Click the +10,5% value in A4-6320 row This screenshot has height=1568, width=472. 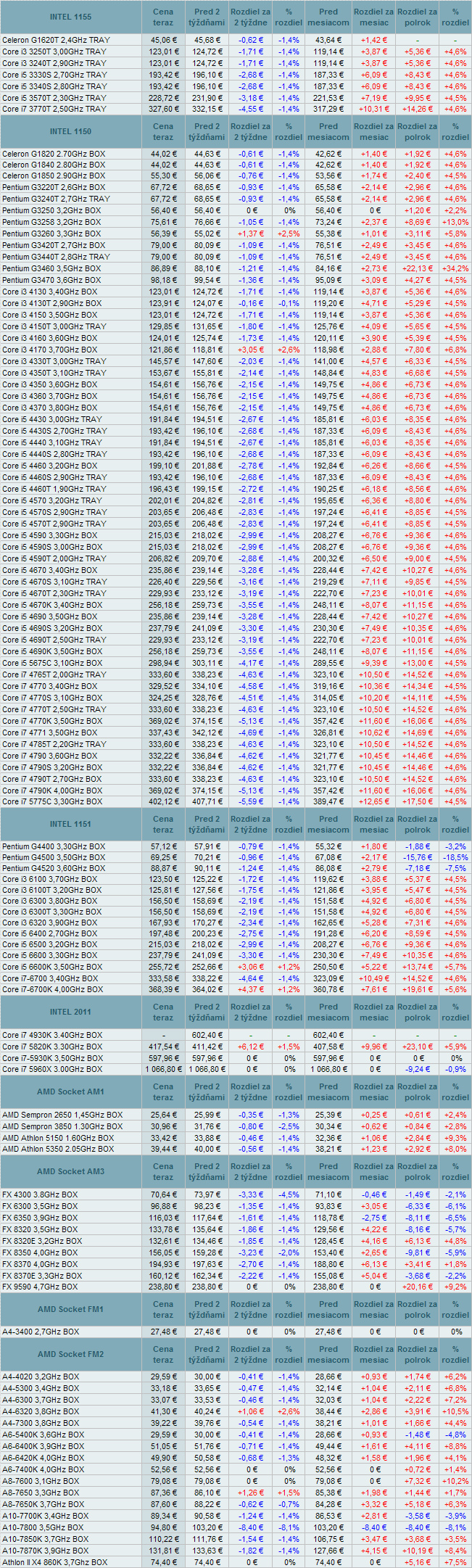pyautogui.click(x=455, y=1411)
